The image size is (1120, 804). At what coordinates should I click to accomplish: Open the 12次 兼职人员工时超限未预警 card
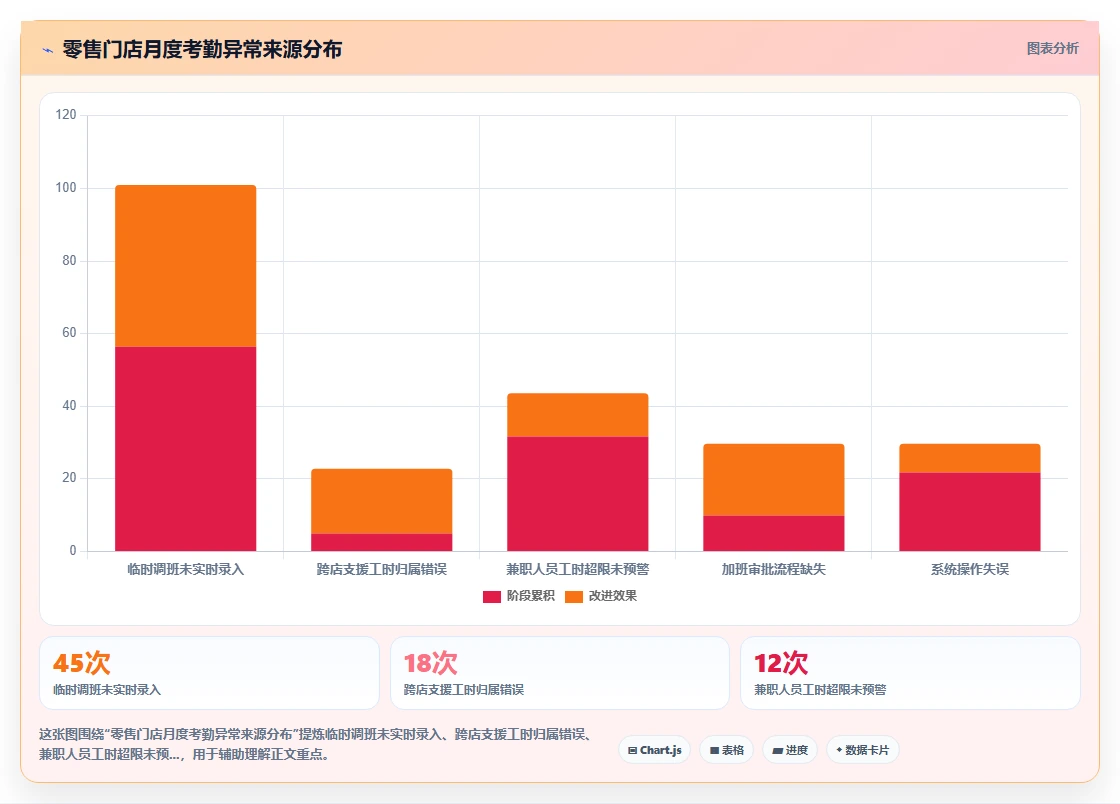point(910,673)
